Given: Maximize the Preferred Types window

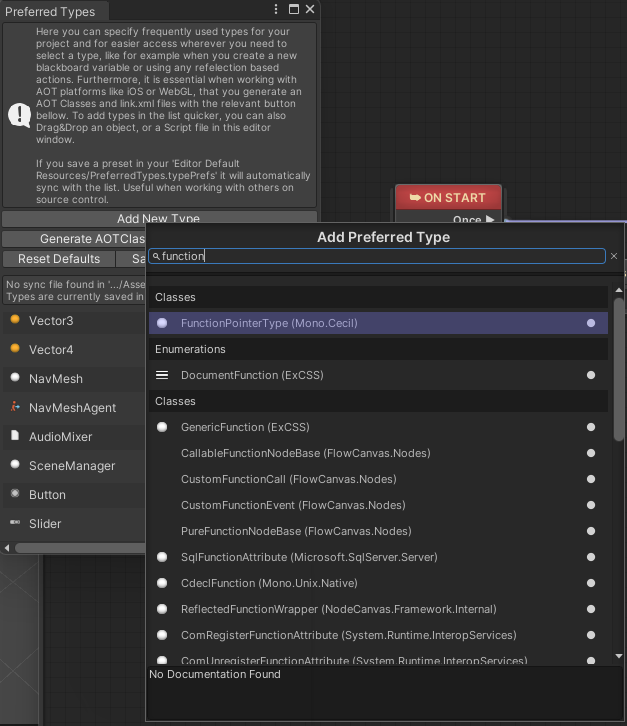Looking at the screenshot, I should click(294, 9).
